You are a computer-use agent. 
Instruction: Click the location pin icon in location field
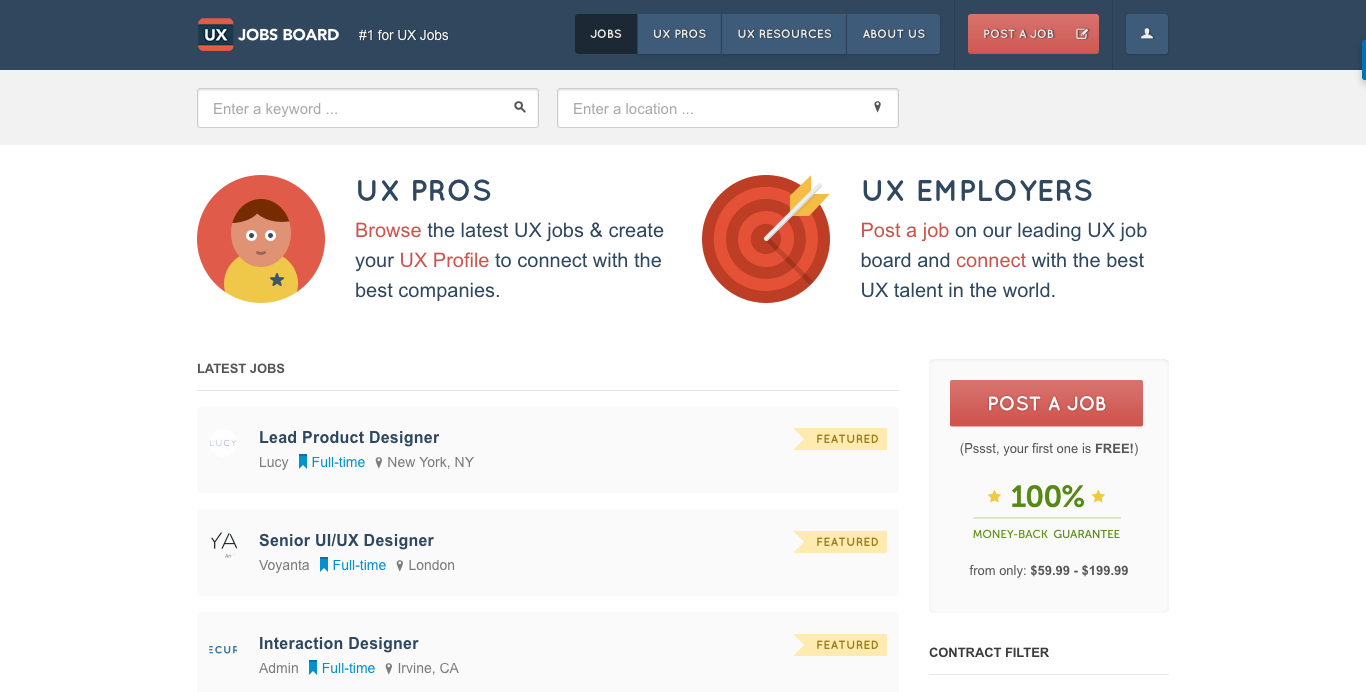(x=877, y=107)
